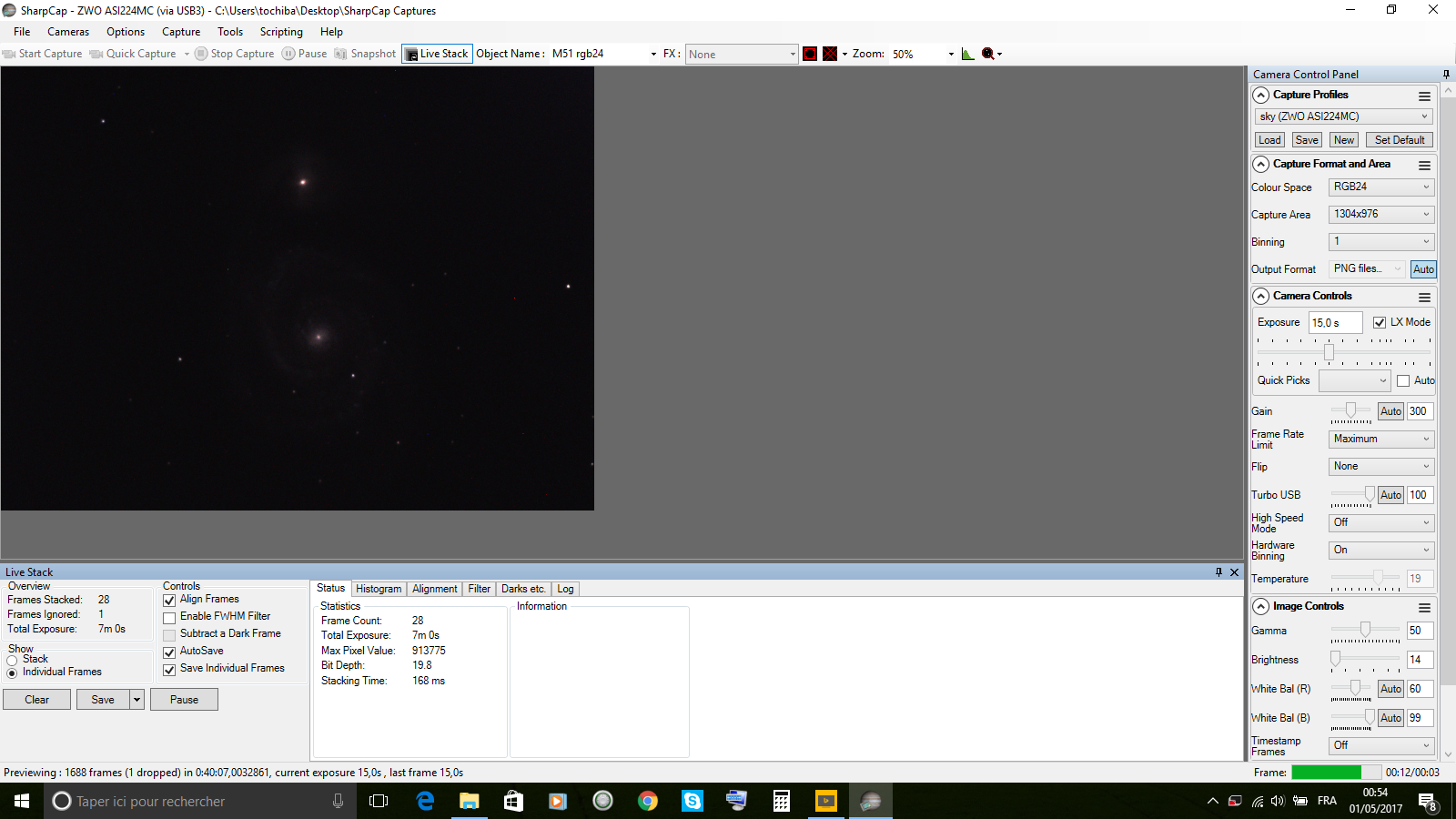
Task: Open the Binning dropdown
Action: pos(1381,241)
